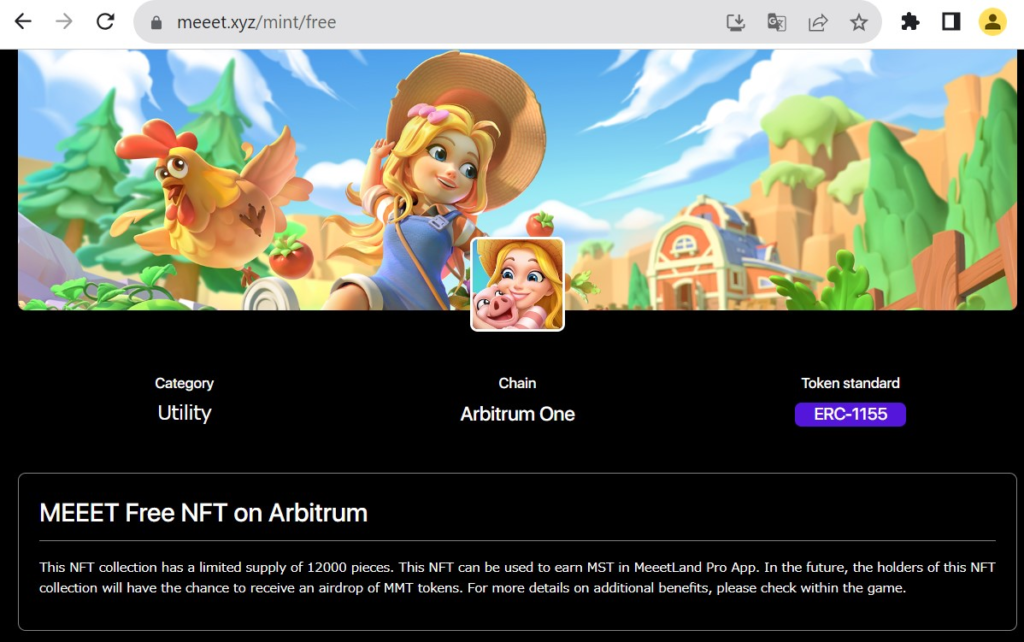Open the translate page icon
Image resolution: width=1024 pixels, height=642 pixels.
point(776,23)
